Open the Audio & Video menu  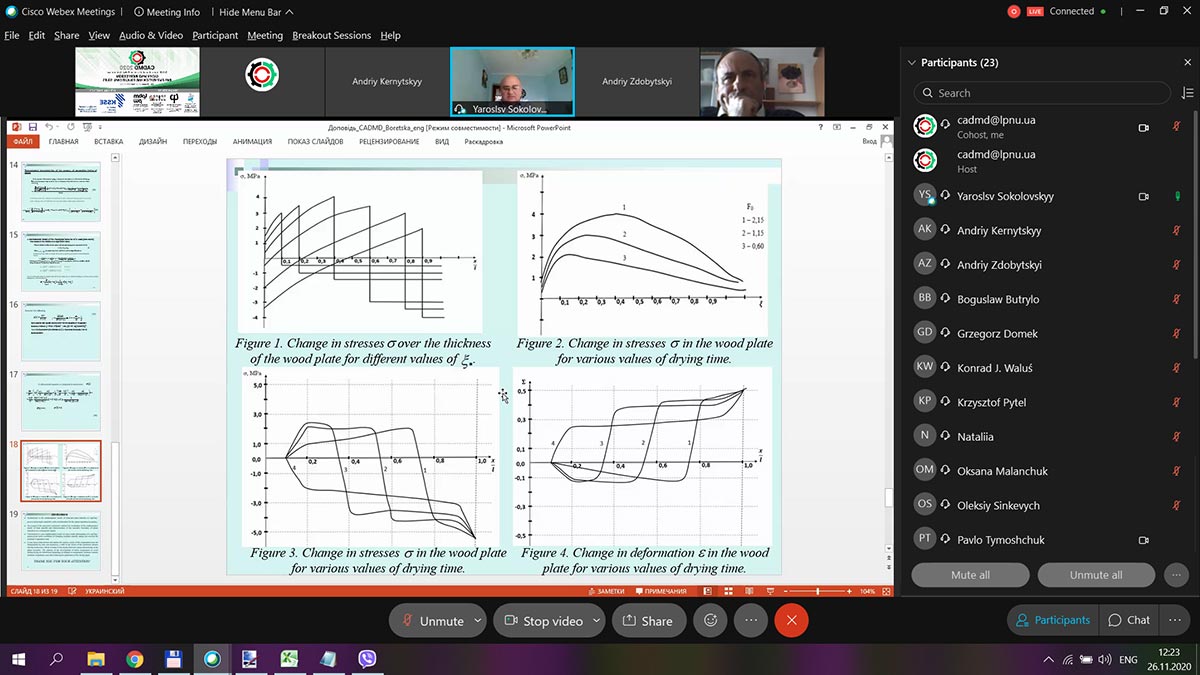[x=151, y=35]
